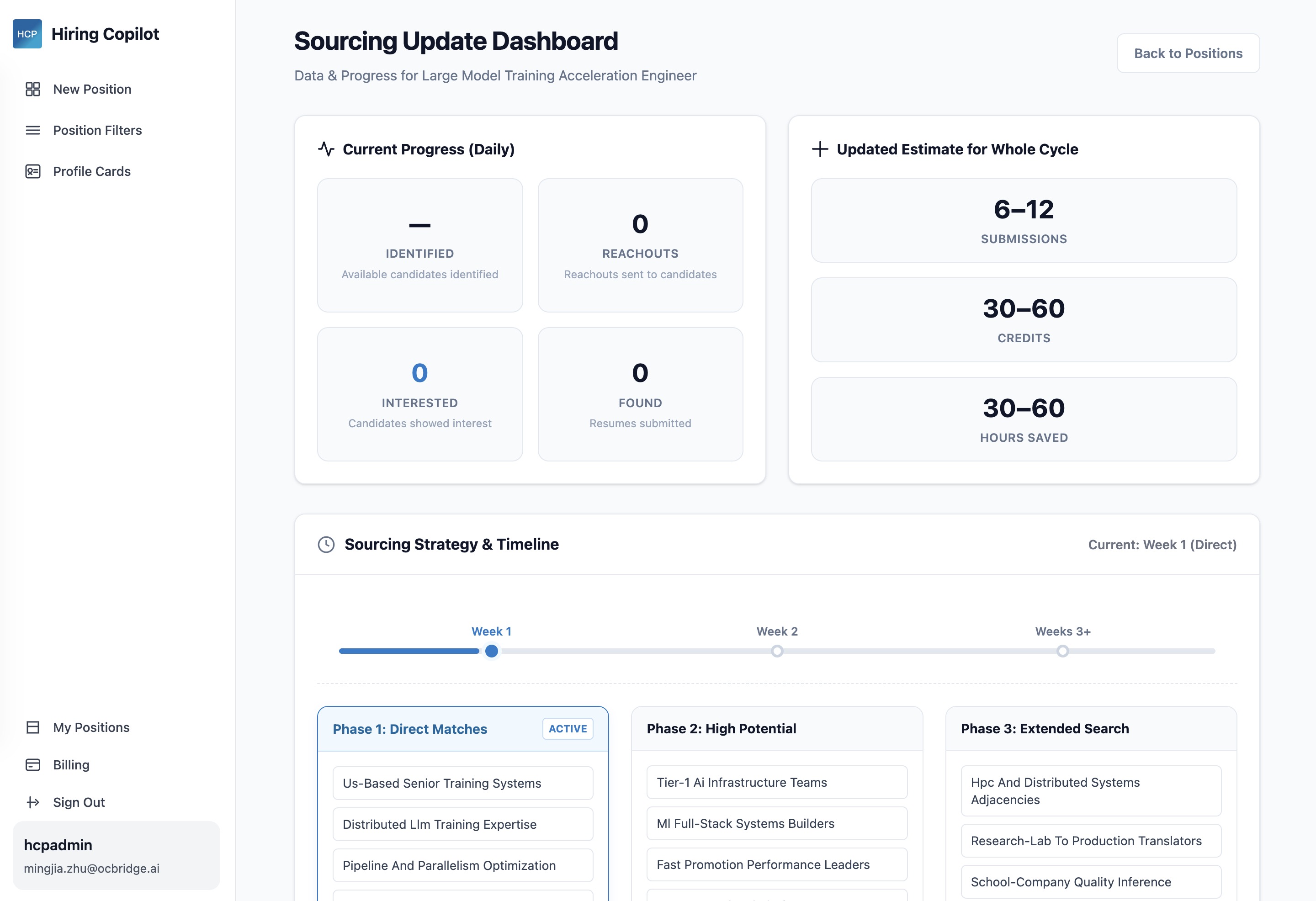This screenshot has height=901, width=1316.
Task: Click the ACTIVE badge on Phase 1
Action: pos(567,729)
